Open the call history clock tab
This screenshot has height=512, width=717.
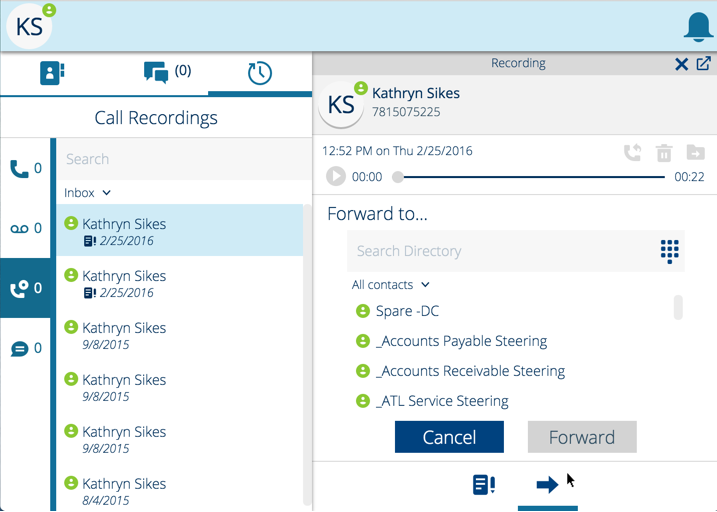pos(259,73)
